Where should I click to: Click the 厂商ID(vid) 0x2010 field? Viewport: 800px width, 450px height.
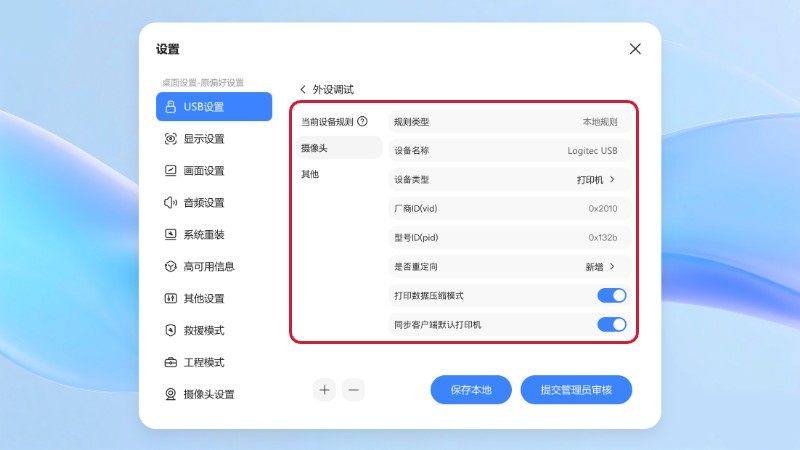(510, 208)
